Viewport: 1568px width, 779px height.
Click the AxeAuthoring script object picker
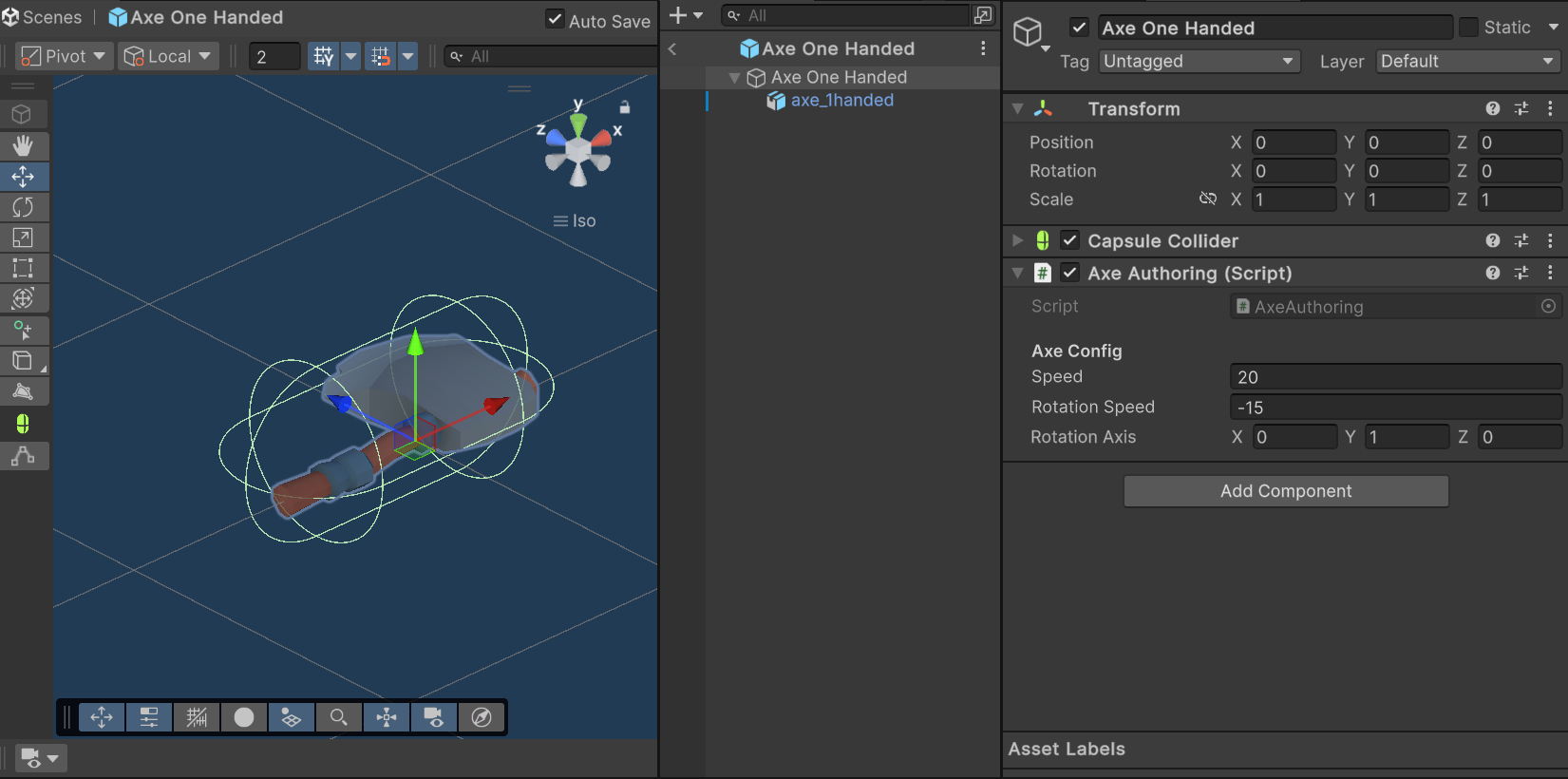click(x=1548, y=306)
